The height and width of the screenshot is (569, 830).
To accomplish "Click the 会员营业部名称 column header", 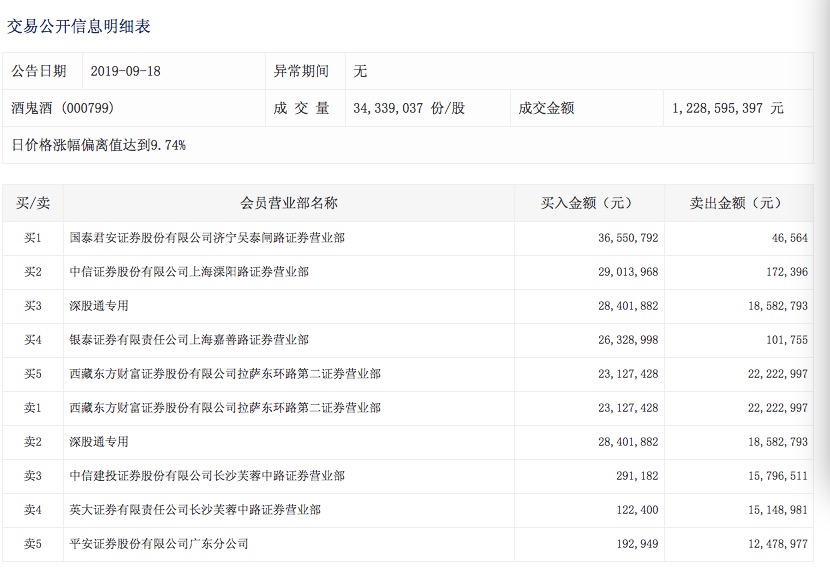I will (x=289, y=203).
